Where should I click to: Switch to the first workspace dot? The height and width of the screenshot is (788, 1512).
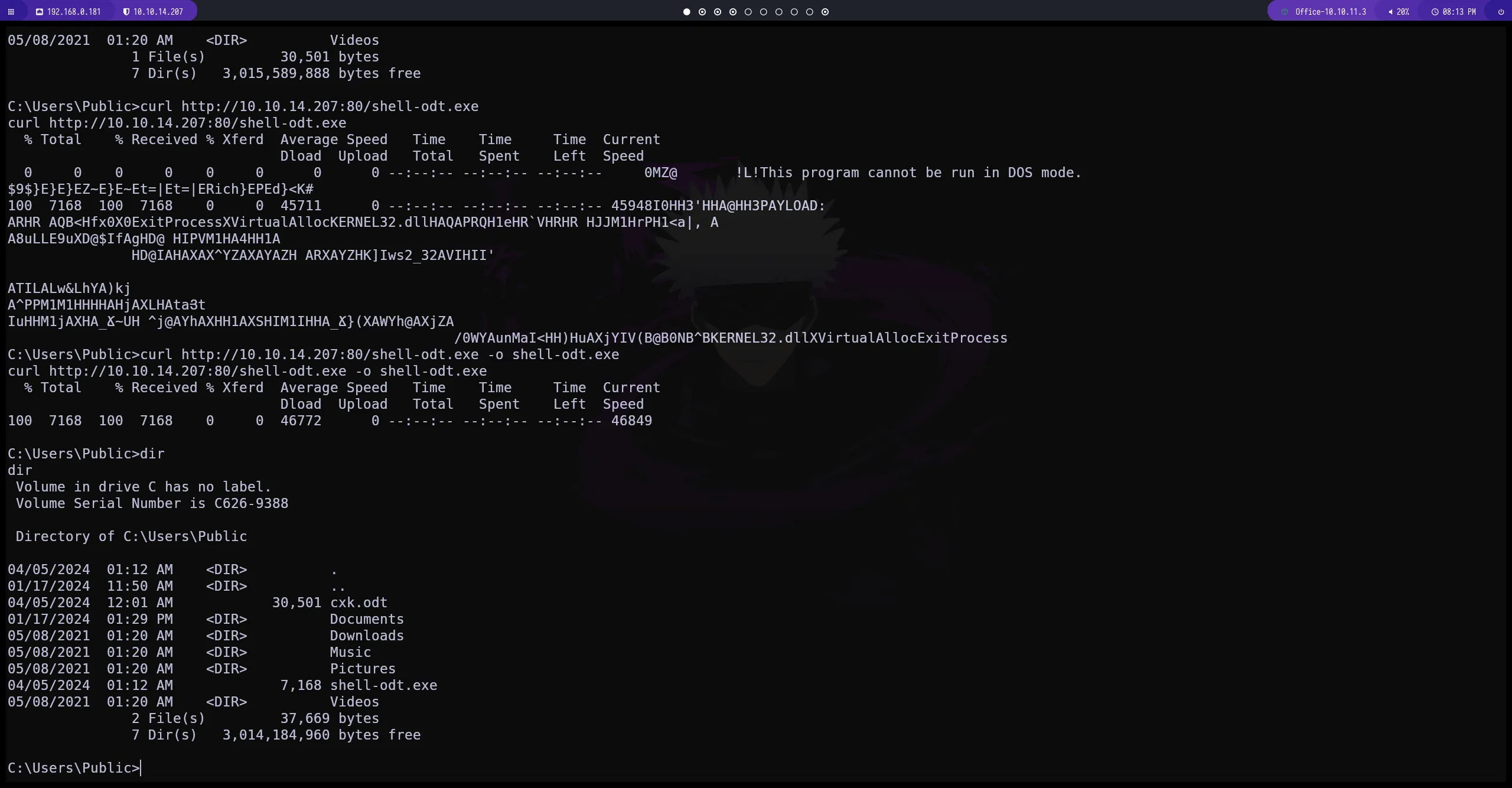[686, 12]
